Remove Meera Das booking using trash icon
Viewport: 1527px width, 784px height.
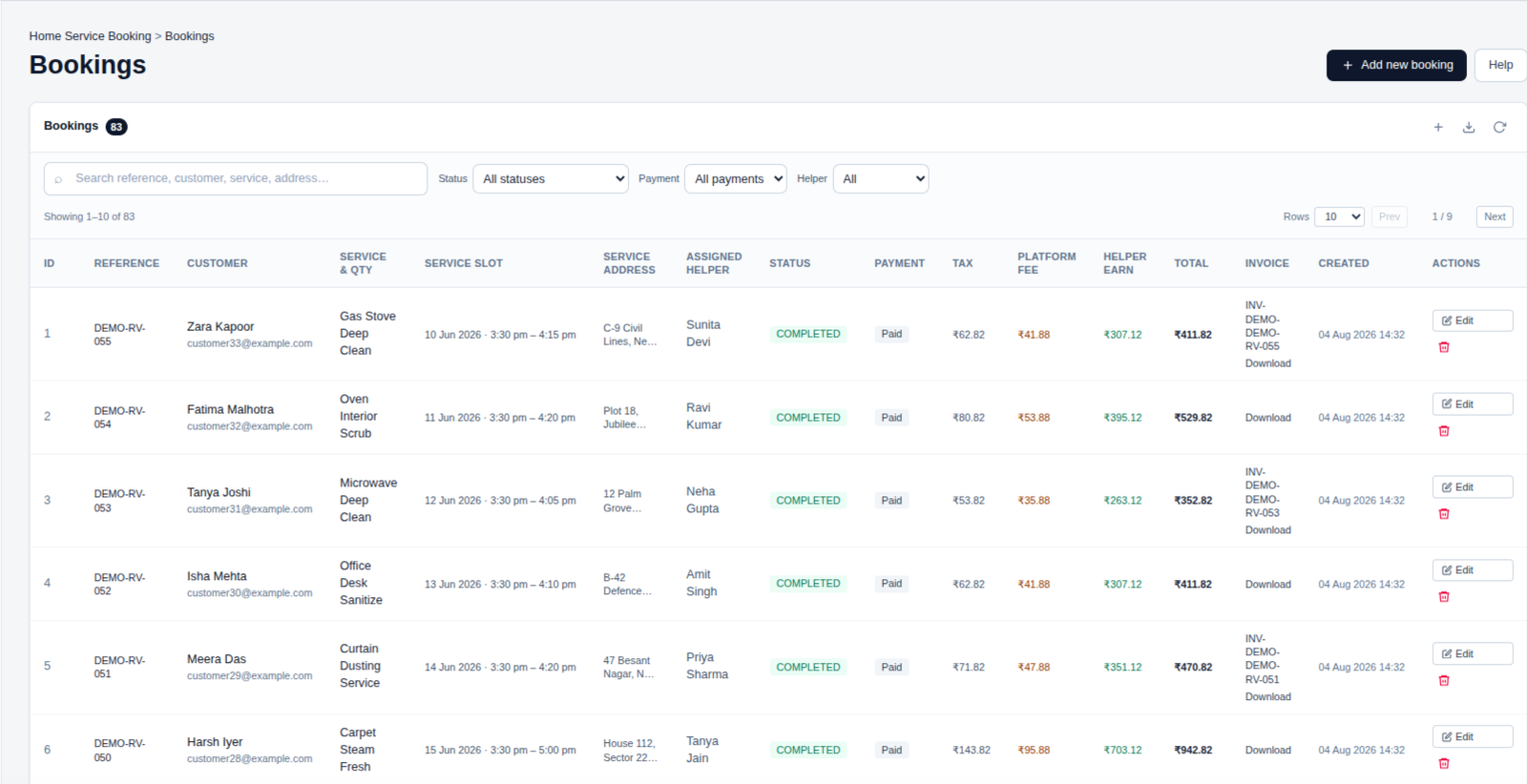coord(1444,681)
